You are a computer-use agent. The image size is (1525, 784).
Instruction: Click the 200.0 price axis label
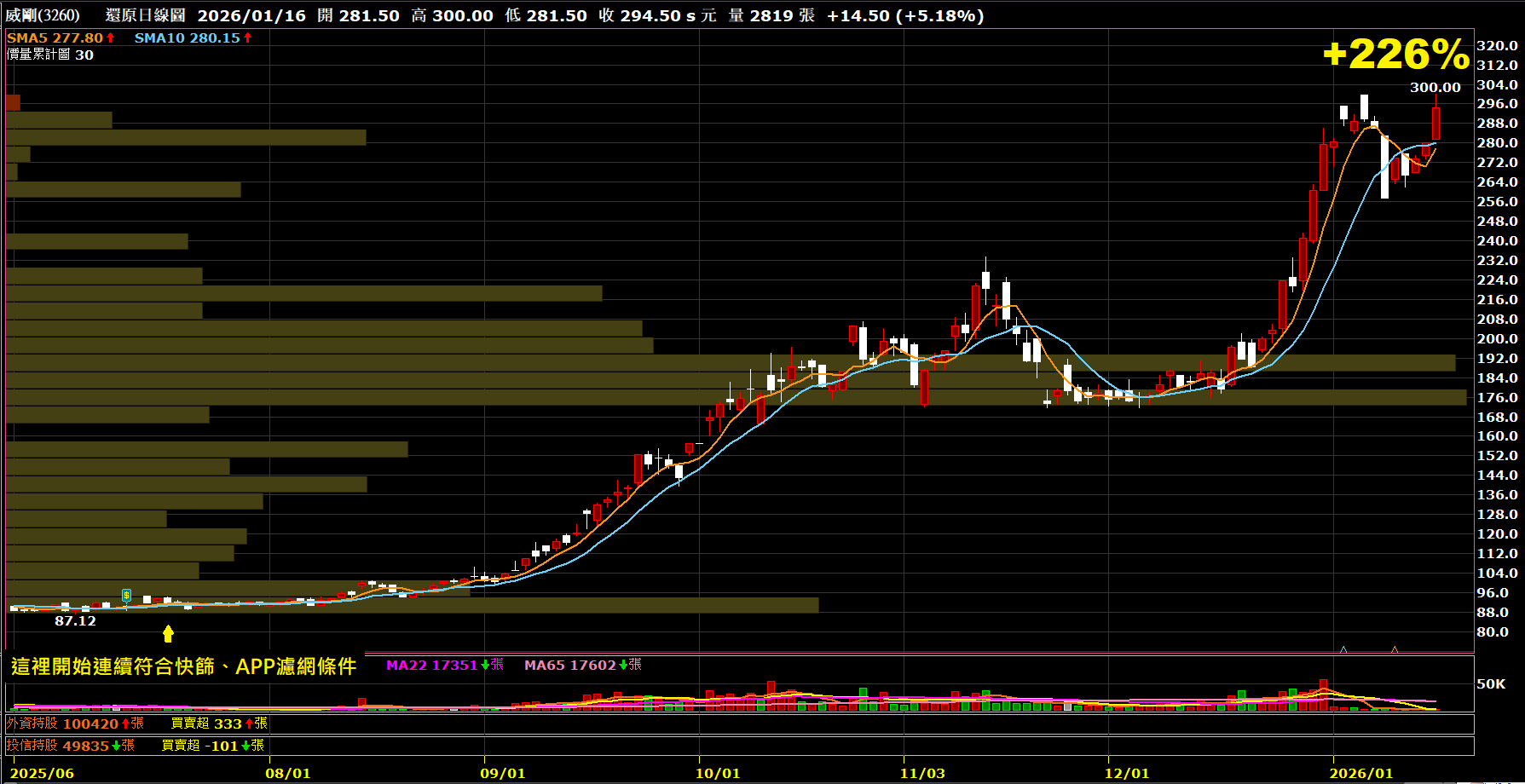pyautogui.click(x=1498, y=338)
